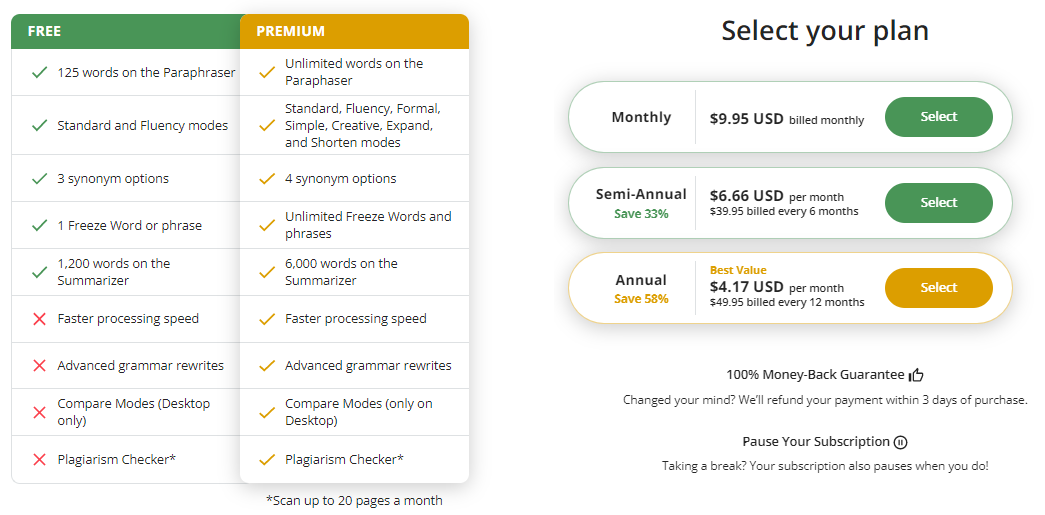Click green checkmark by 1 Freeze Word or phrase
1045x515 pixels.
40,226
